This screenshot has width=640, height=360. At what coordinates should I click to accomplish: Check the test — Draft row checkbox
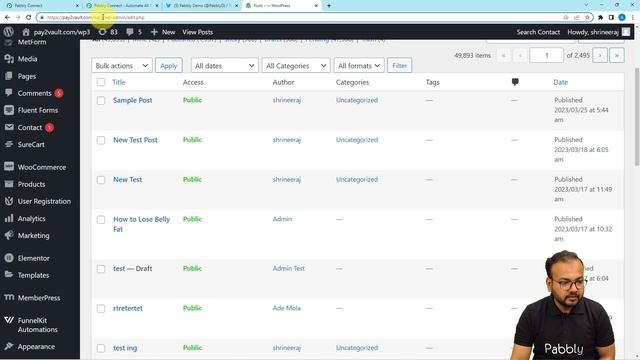point(101,269)
